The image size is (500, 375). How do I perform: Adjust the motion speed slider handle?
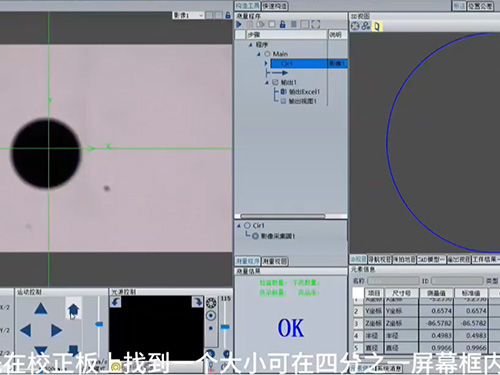click(x=99, y=324)
